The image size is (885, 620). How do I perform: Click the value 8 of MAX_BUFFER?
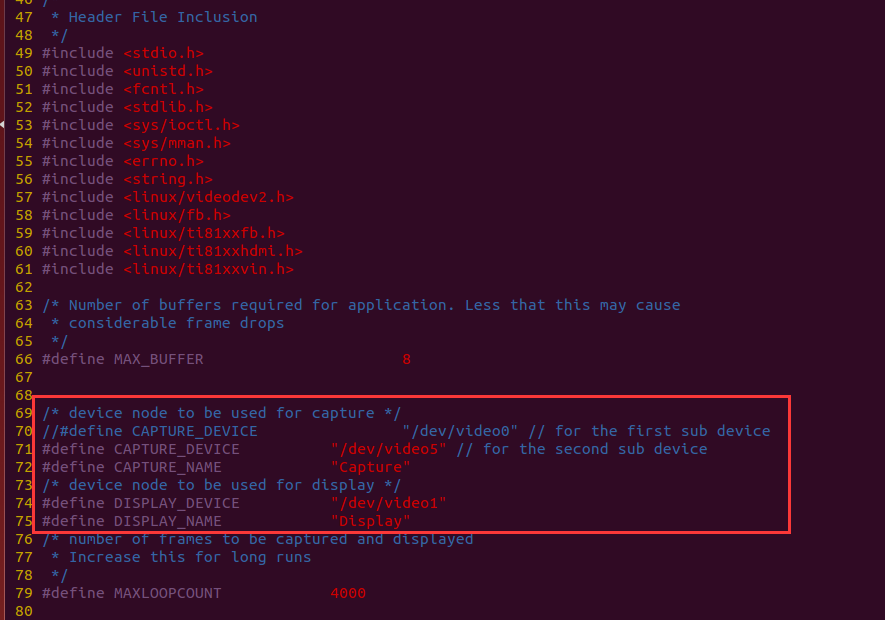coord(406,359)
